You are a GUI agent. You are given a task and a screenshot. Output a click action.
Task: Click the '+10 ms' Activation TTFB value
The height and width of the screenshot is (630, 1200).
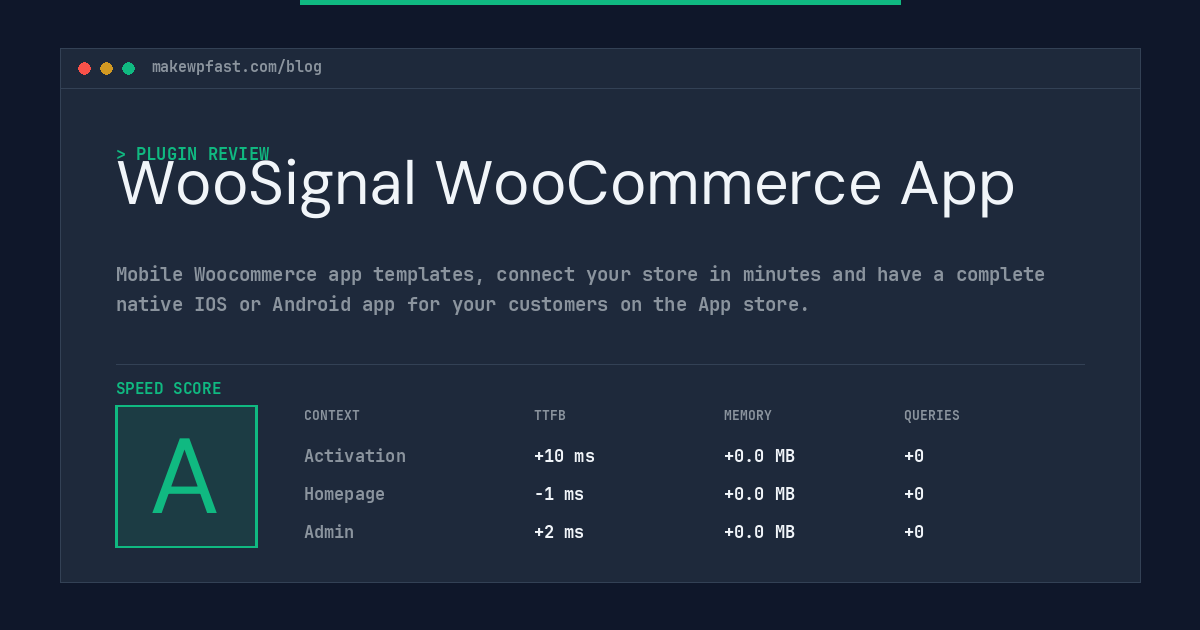point(564,456)
